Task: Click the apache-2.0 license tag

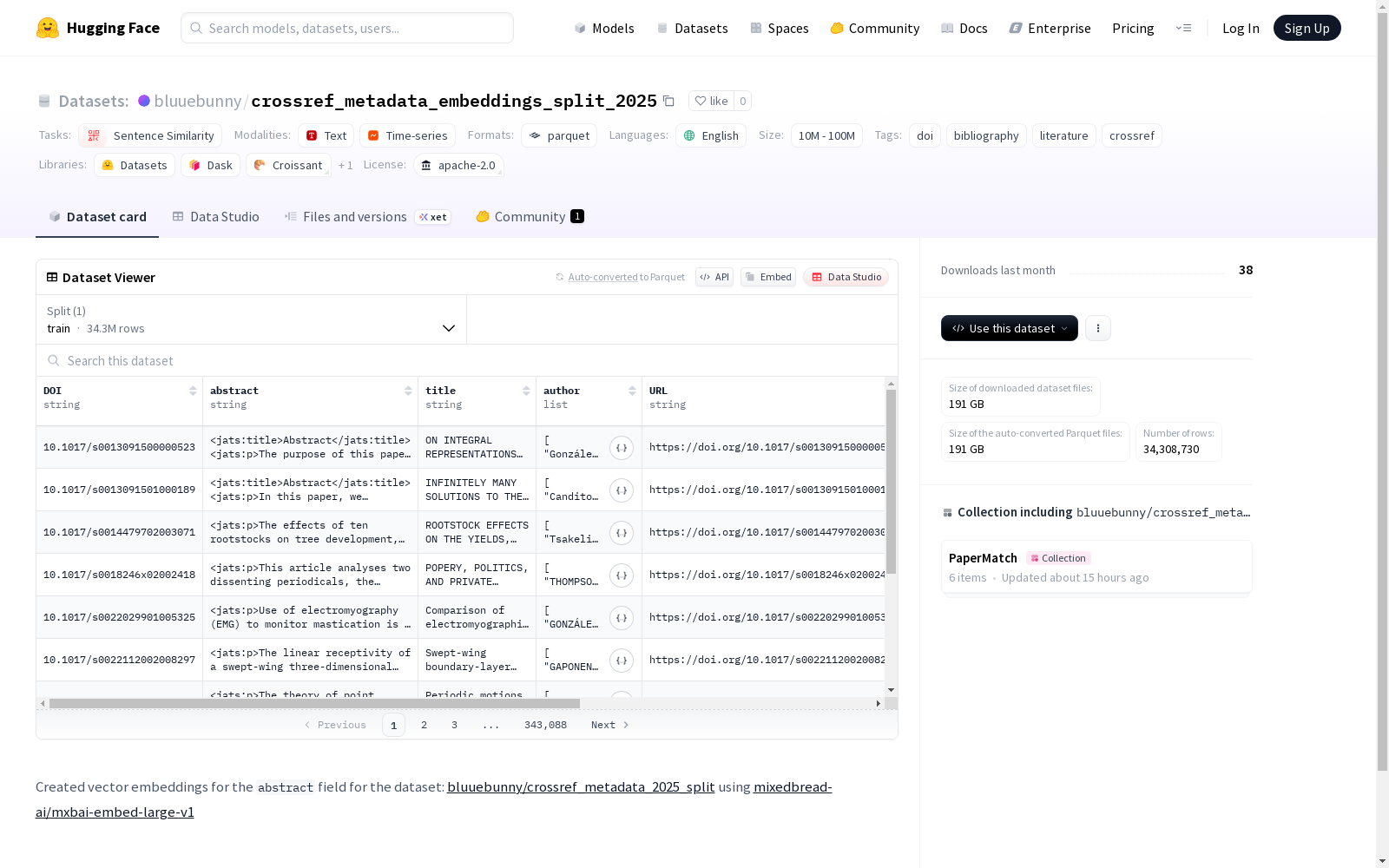Action: [x=458, y=165]
